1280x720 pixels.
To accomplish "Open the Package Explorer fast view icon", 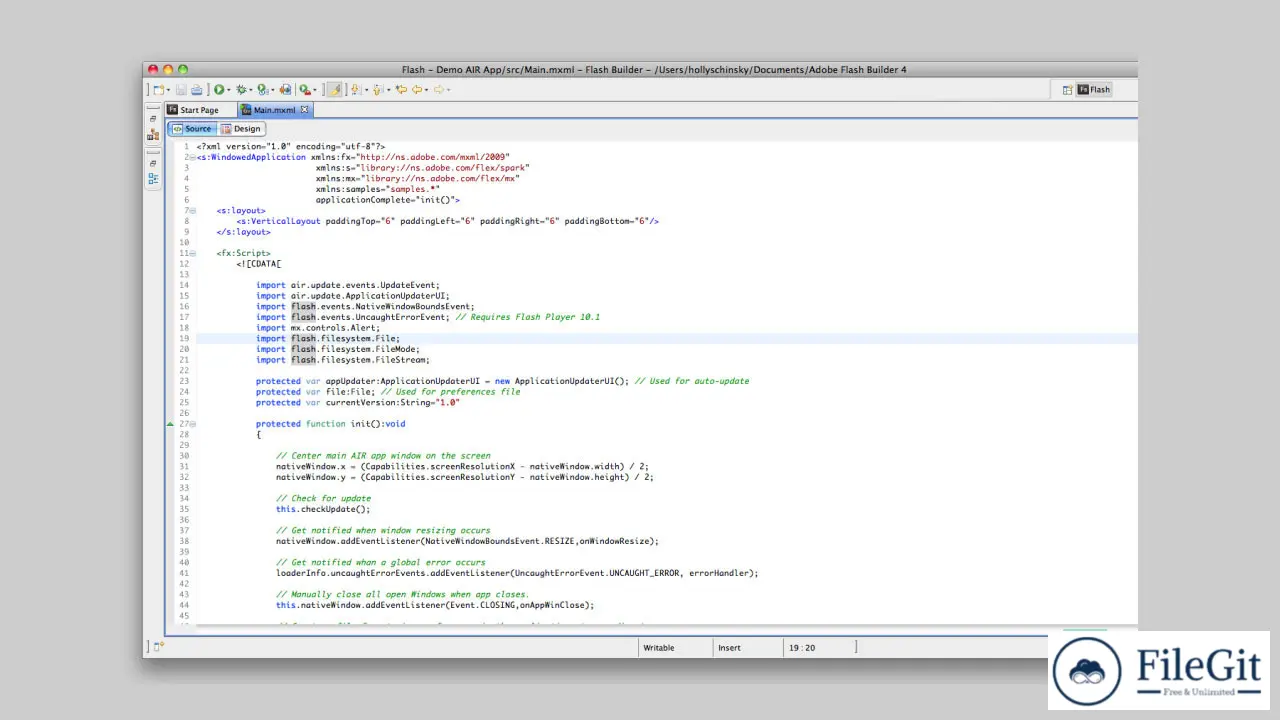I will 153,135.
